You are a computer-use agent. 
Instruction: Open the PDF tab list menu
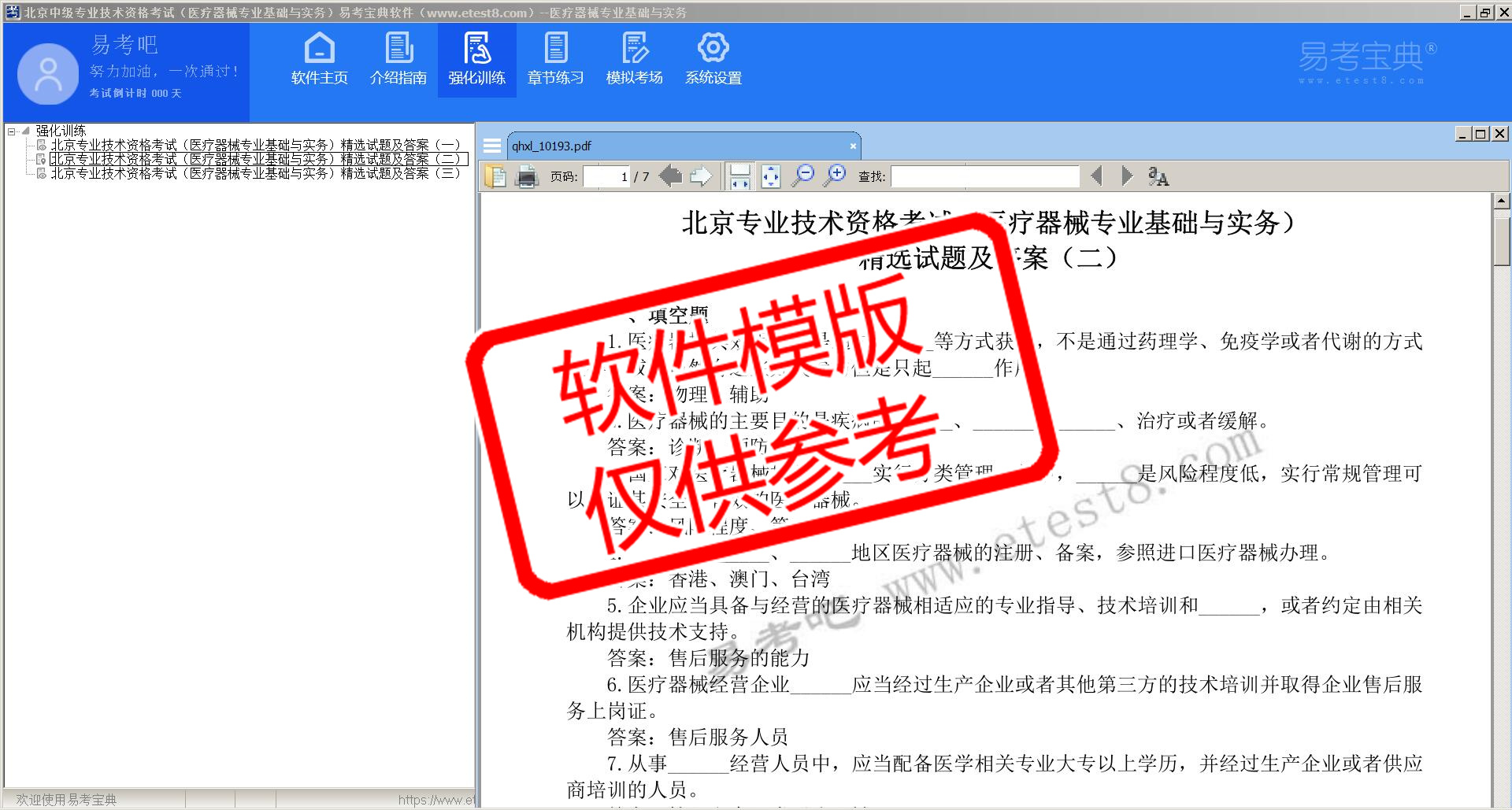[x=492, y=146]
